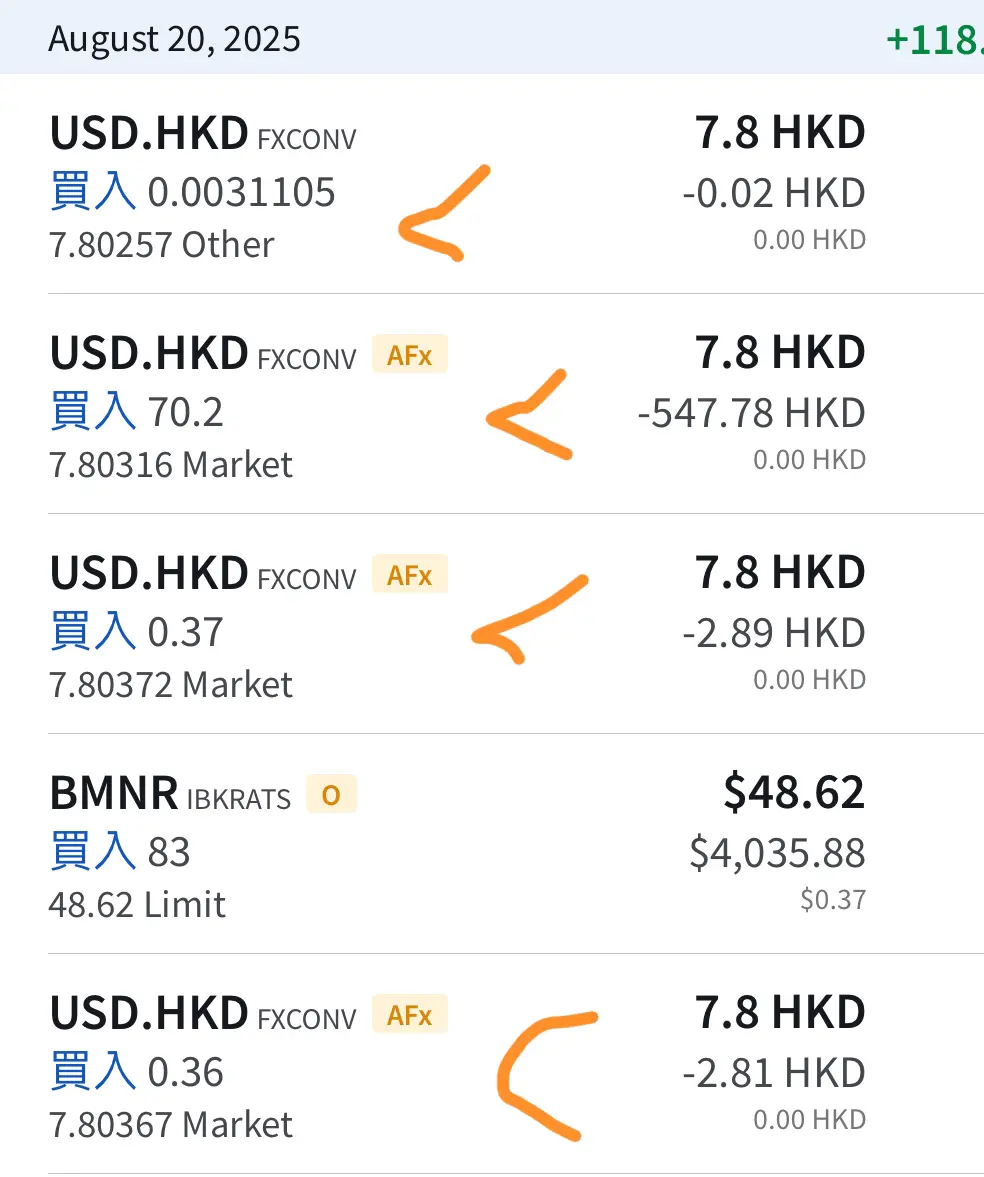Select the BMNR ticker symbol
The image size is (984, 1177).
click(x=114, y=794)
